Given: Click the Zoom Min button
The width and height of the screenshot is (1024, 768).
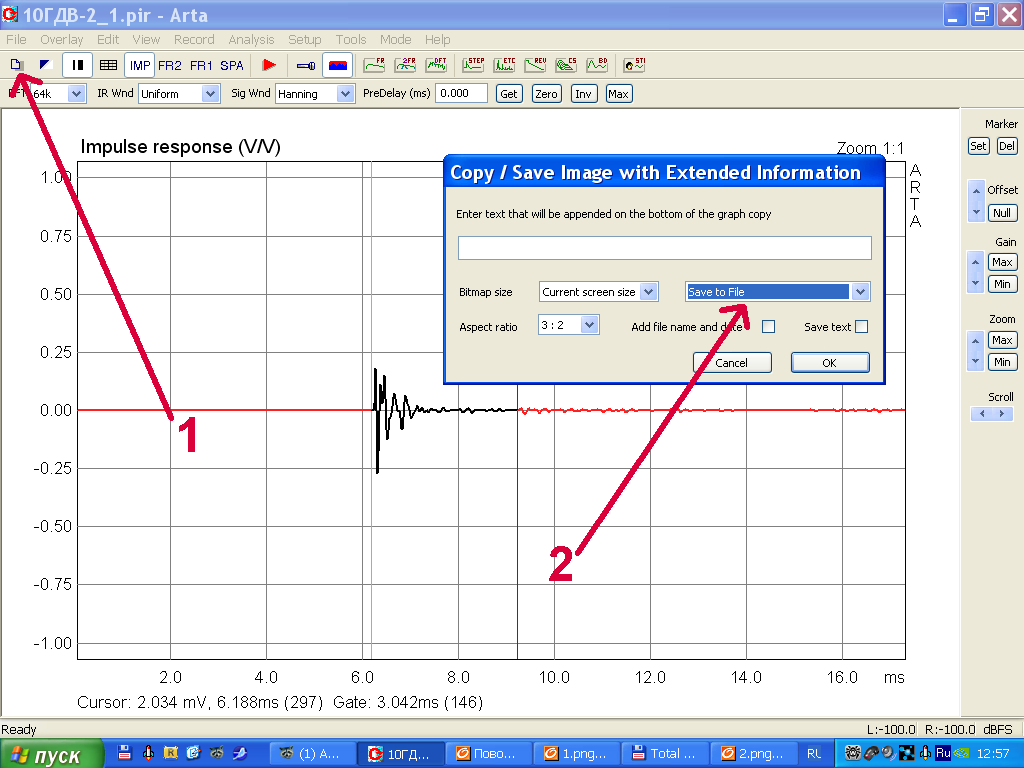Looking at the screenshot, I should (x=1002, y=362).
